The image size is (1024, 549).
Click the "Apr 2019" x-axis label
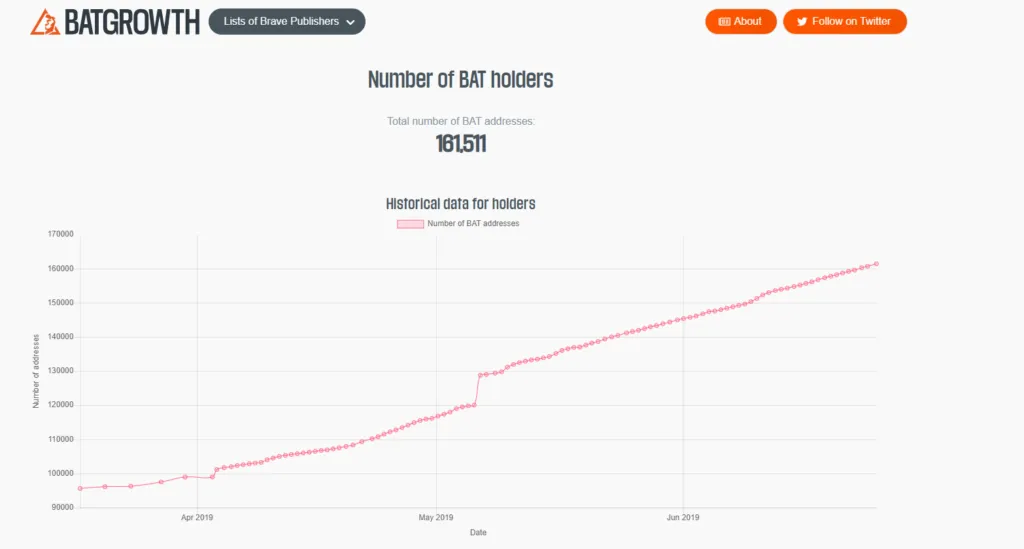tap(197, 518)
